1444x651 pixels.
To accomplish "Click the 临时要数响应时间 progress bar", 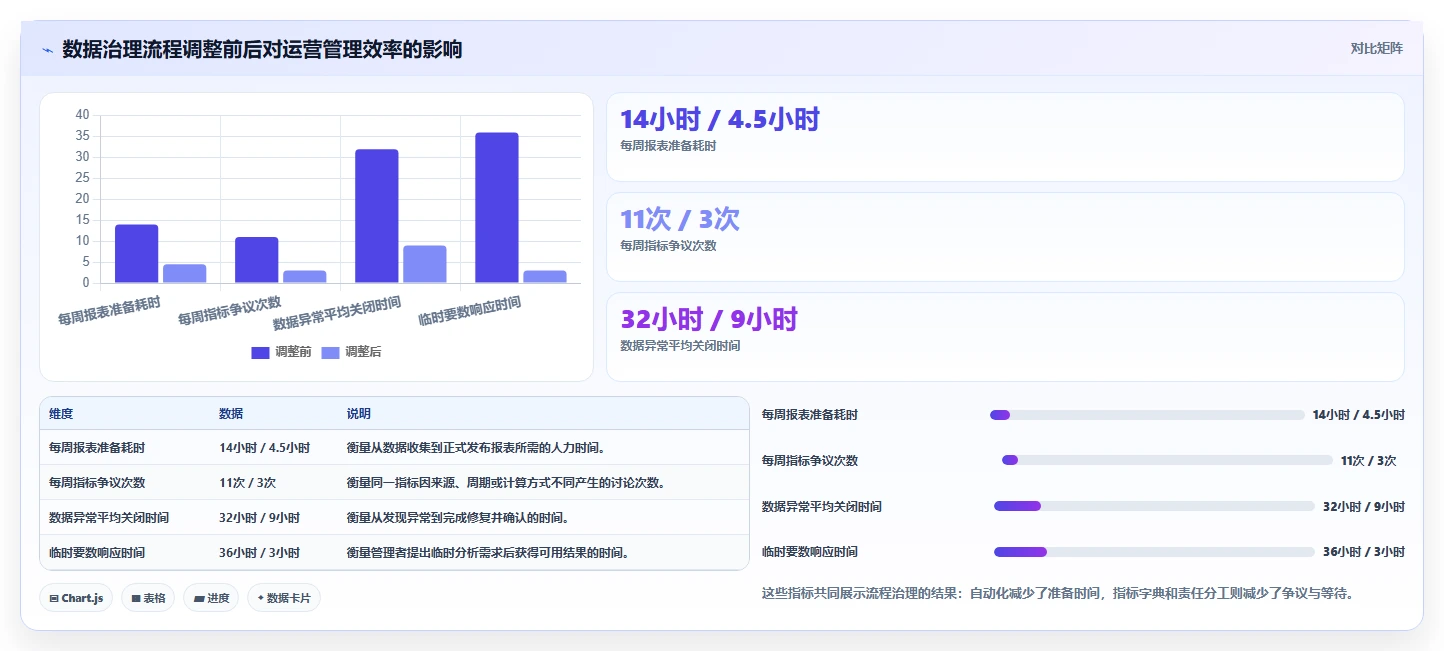I will click(1154, 552).
